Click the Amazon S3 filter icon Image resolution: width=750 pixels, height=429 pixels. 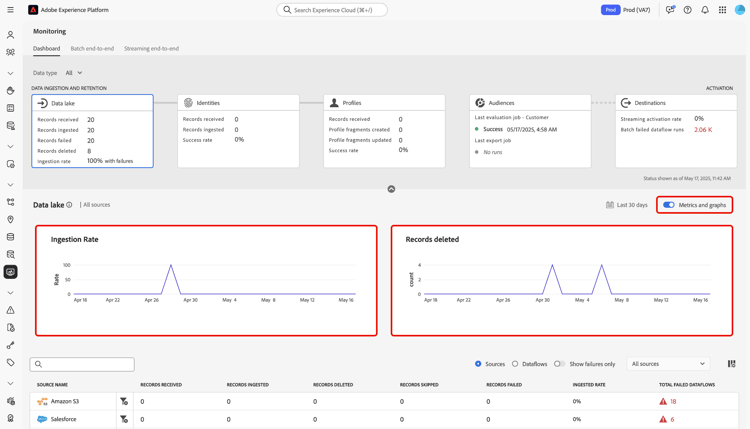[x=124, y=401]
